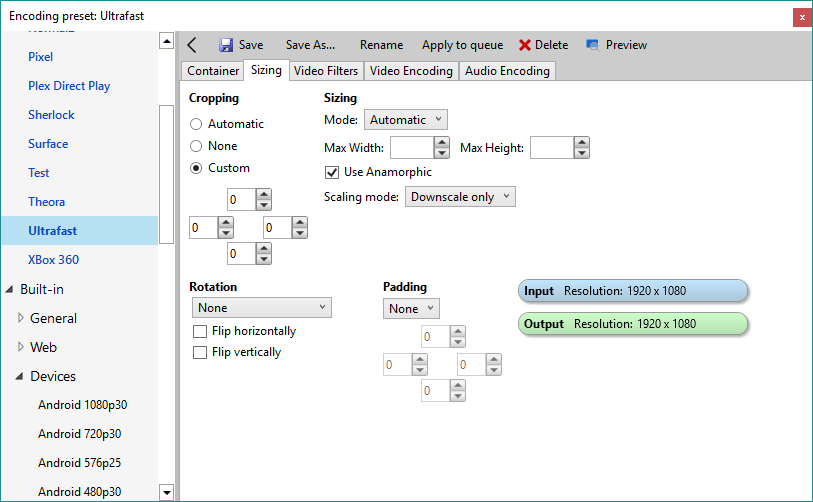Image resolution: width=813 pixels, height=502 pixels.
Task: Click the Save As... button
Action: click(310, 45)
